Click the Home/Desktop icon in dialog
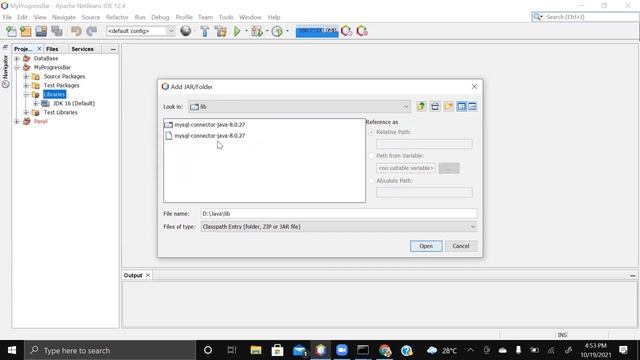The height and width of the screenshot is (360, 640). point(435,107)
